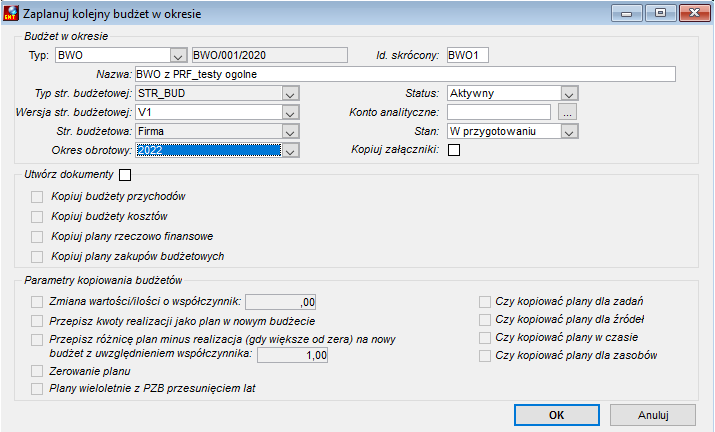
Task: Confirm with the OK button
Action: 557,415
